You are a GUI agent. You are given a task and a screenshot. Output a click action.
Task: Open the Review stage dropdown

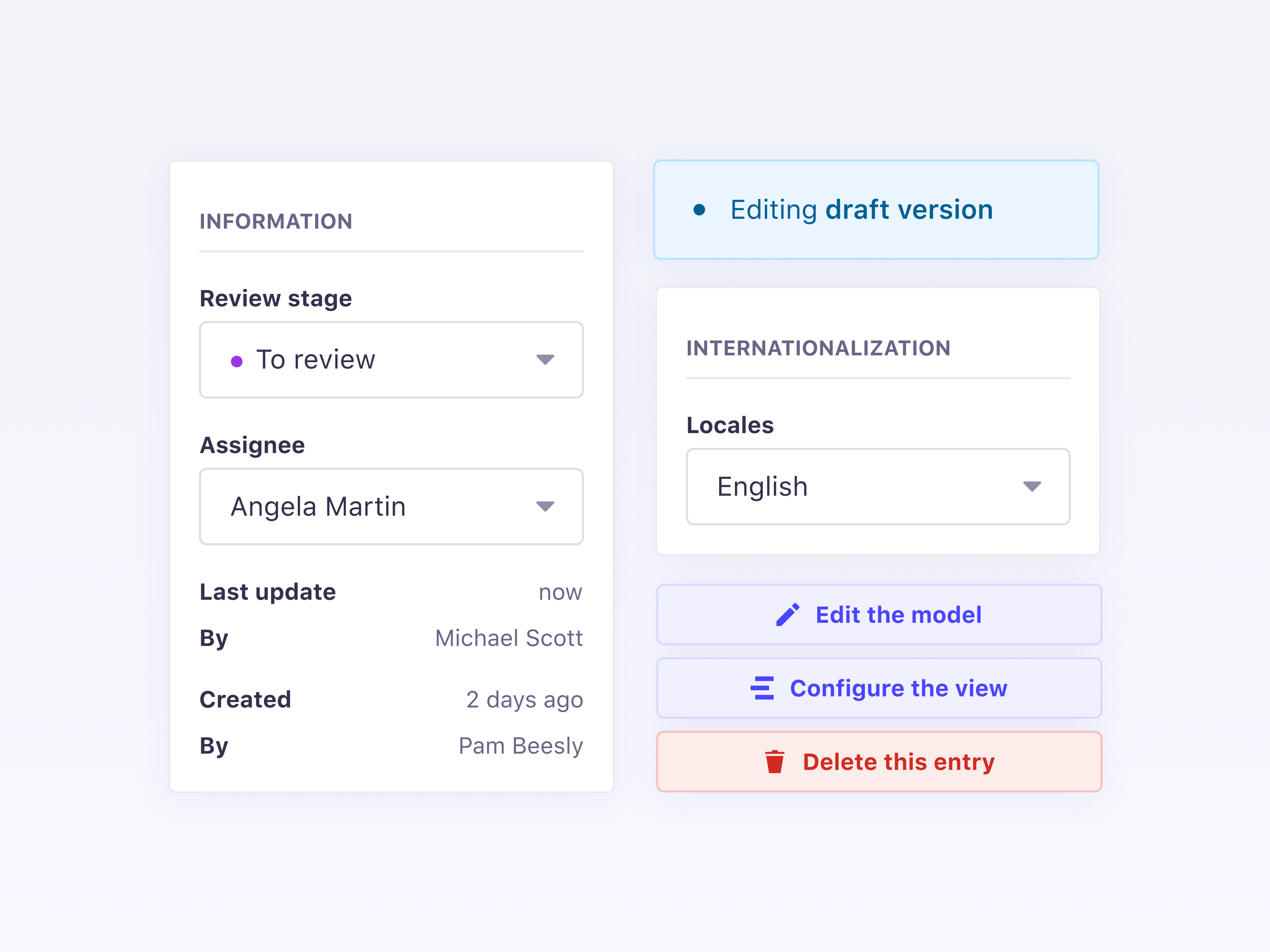click(x=391, y=360)
